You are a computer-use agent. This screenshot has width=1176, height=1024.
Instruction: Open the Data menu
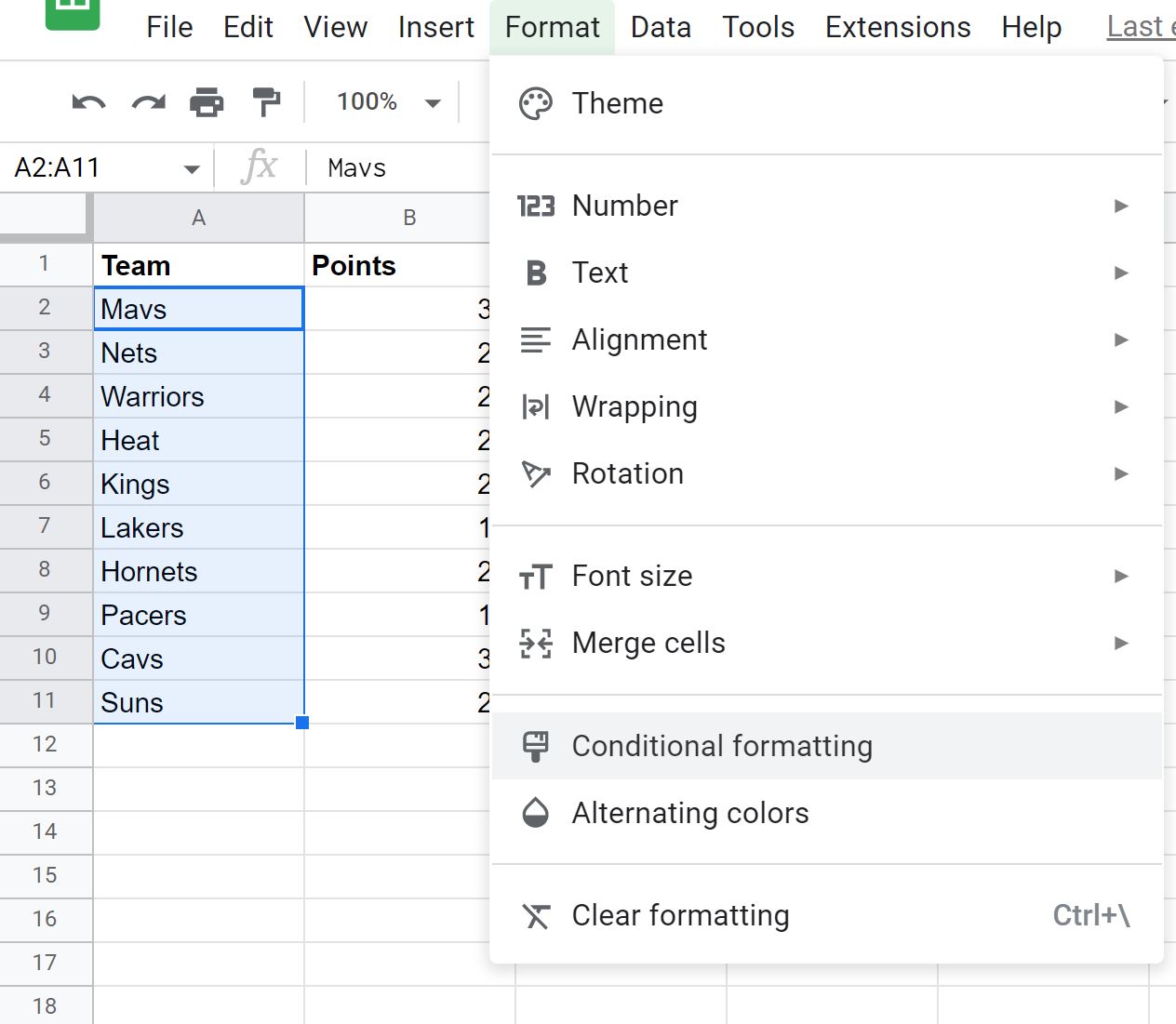(660, 27)
